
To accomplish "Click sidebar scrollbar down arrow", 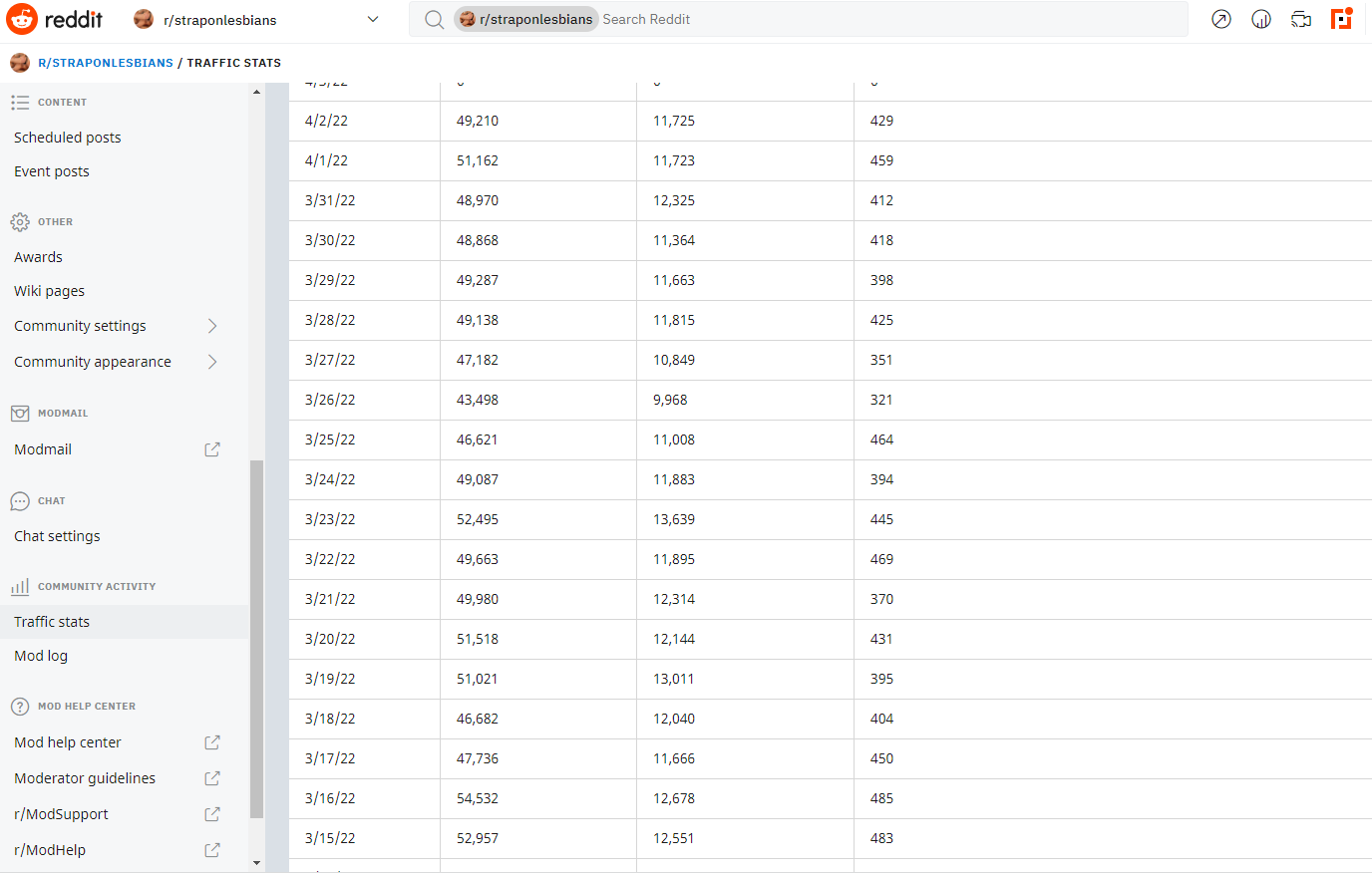I will 256,863.
